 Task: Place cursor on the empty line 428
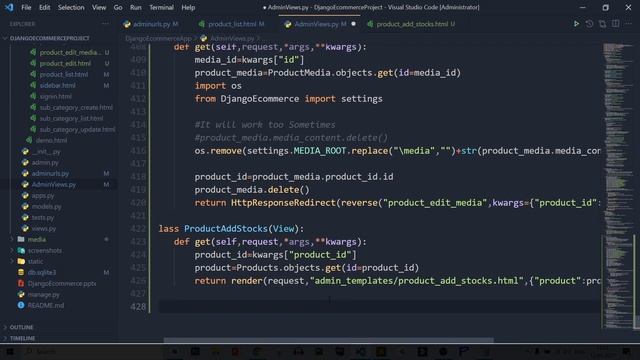point(379,307)
